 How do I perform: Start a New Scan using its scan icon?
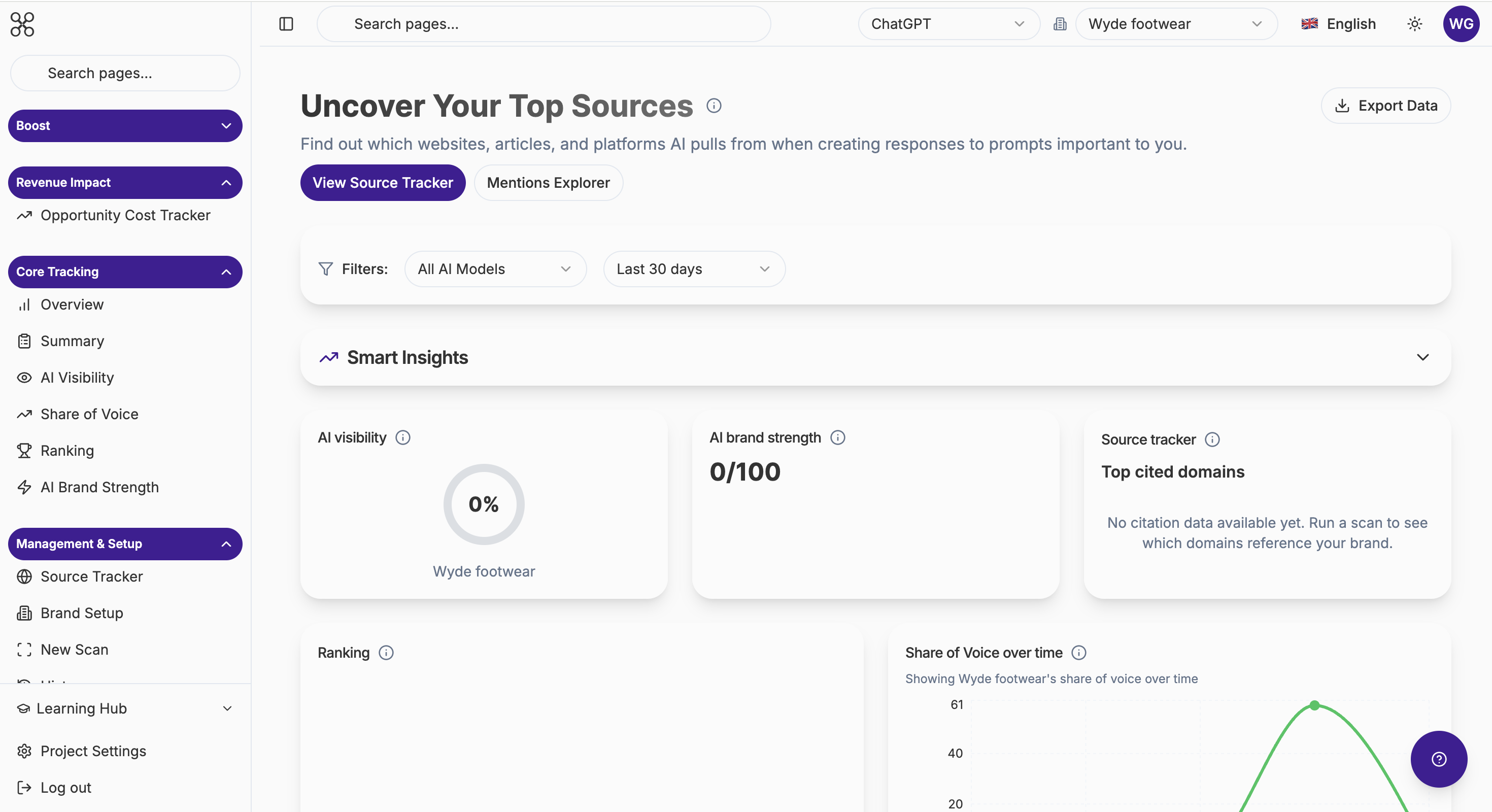(24, 649)
